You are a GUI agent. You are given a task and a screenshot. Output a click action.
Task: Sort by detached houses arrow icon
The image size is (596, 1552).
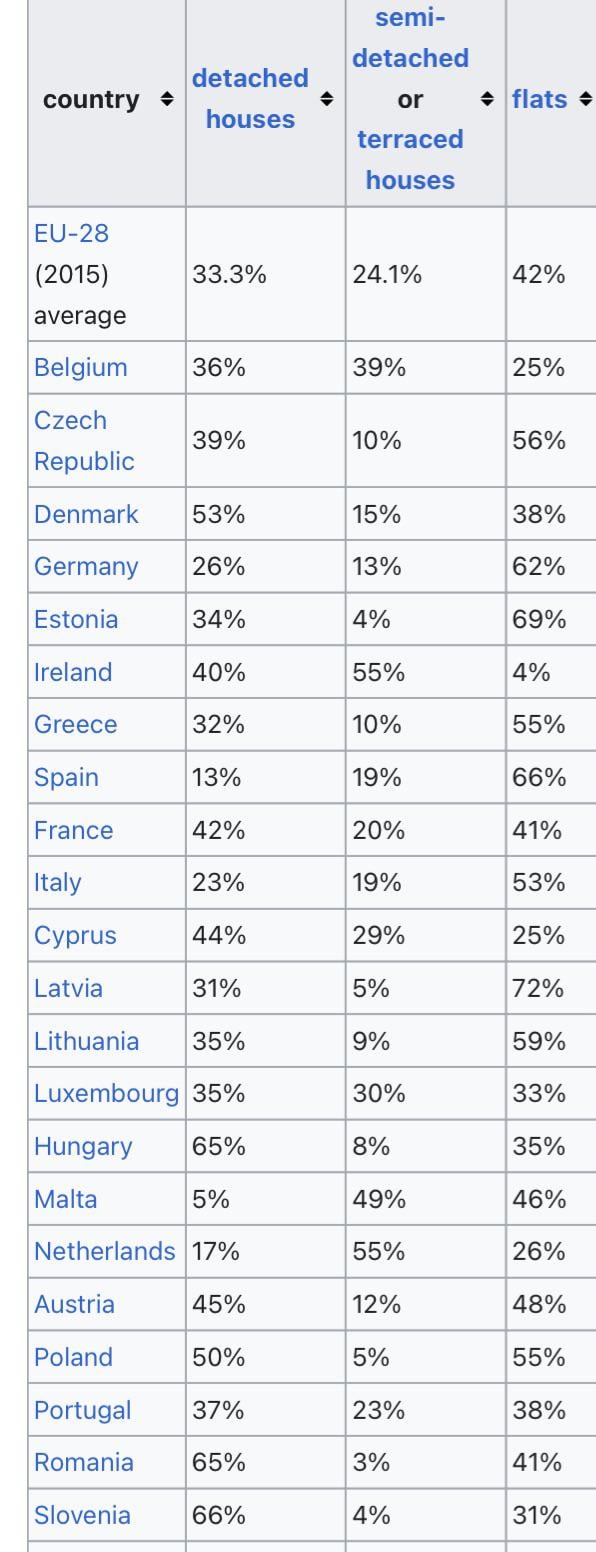pos(326,100)
